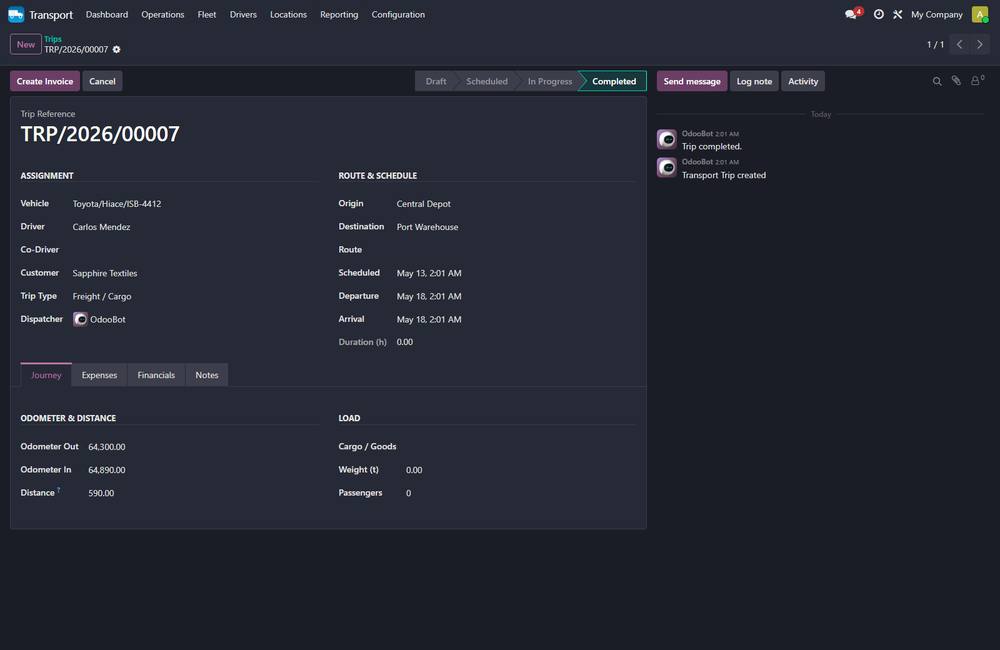
Task: Click the OdooBot dispatcher avatar
Action: 80,319
